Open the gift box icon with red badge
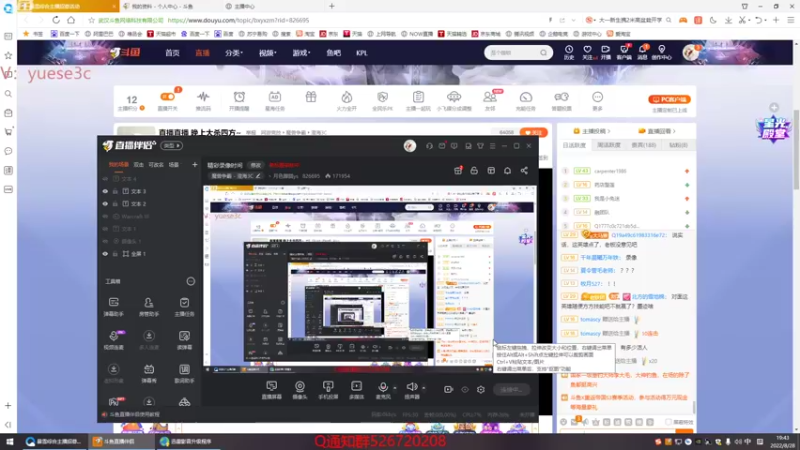800x450 pixels. point(458,170)
